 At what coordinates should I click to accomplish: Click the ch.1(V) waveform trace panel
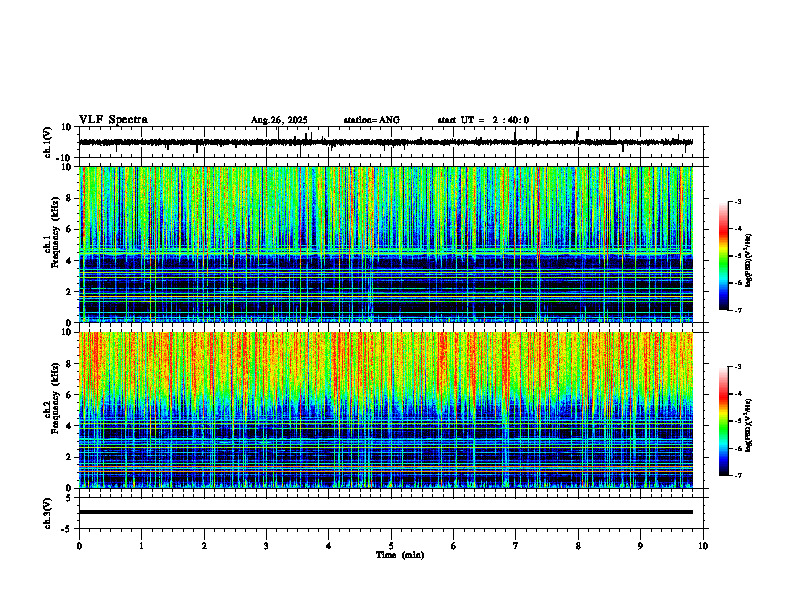coord(393,142)
